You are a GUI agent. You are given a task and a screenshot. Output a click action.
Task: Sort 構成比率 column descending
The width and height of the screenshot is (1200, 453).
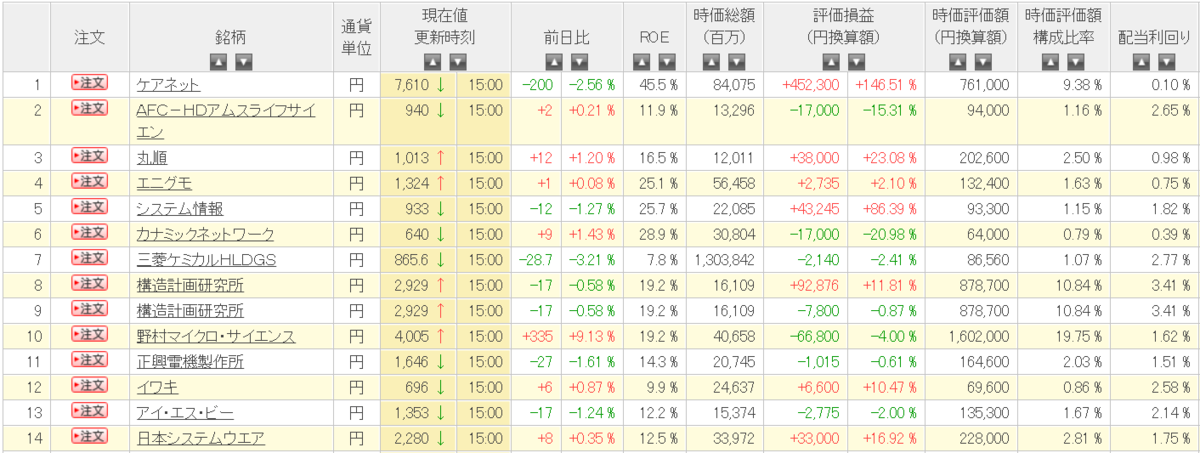coord(1074,62)
